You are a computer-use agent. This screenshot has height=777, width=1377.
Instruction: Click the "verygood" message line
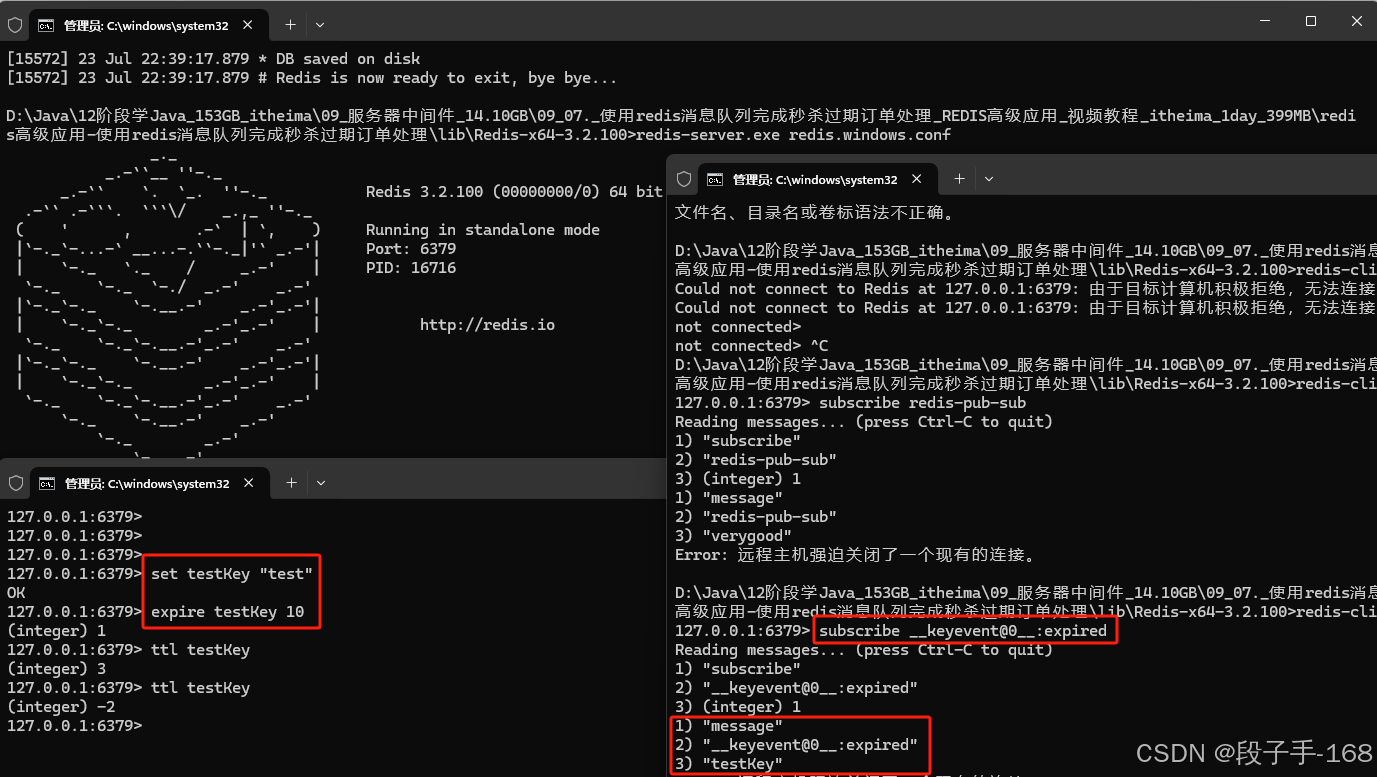click(733, 536)
